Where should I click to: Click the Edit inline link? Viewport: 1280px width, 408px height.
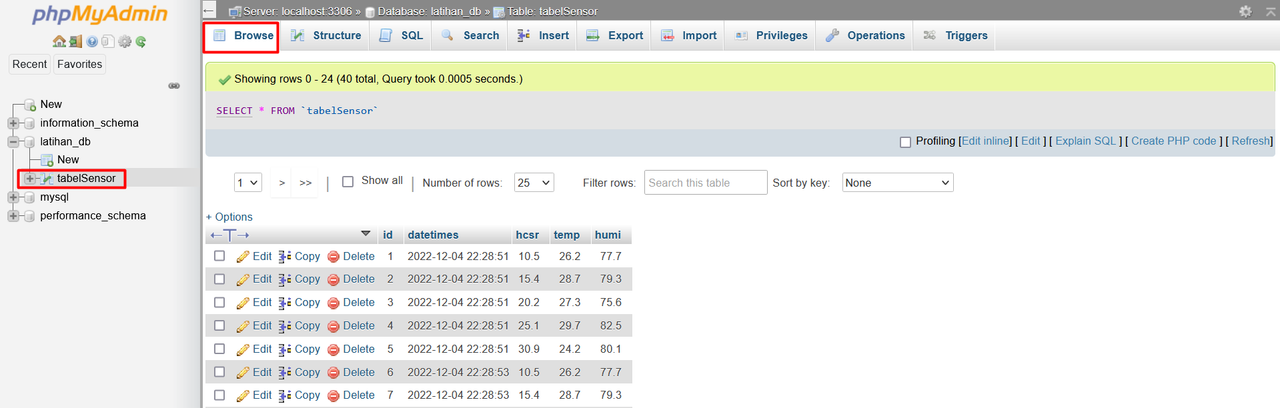[985, 142]
